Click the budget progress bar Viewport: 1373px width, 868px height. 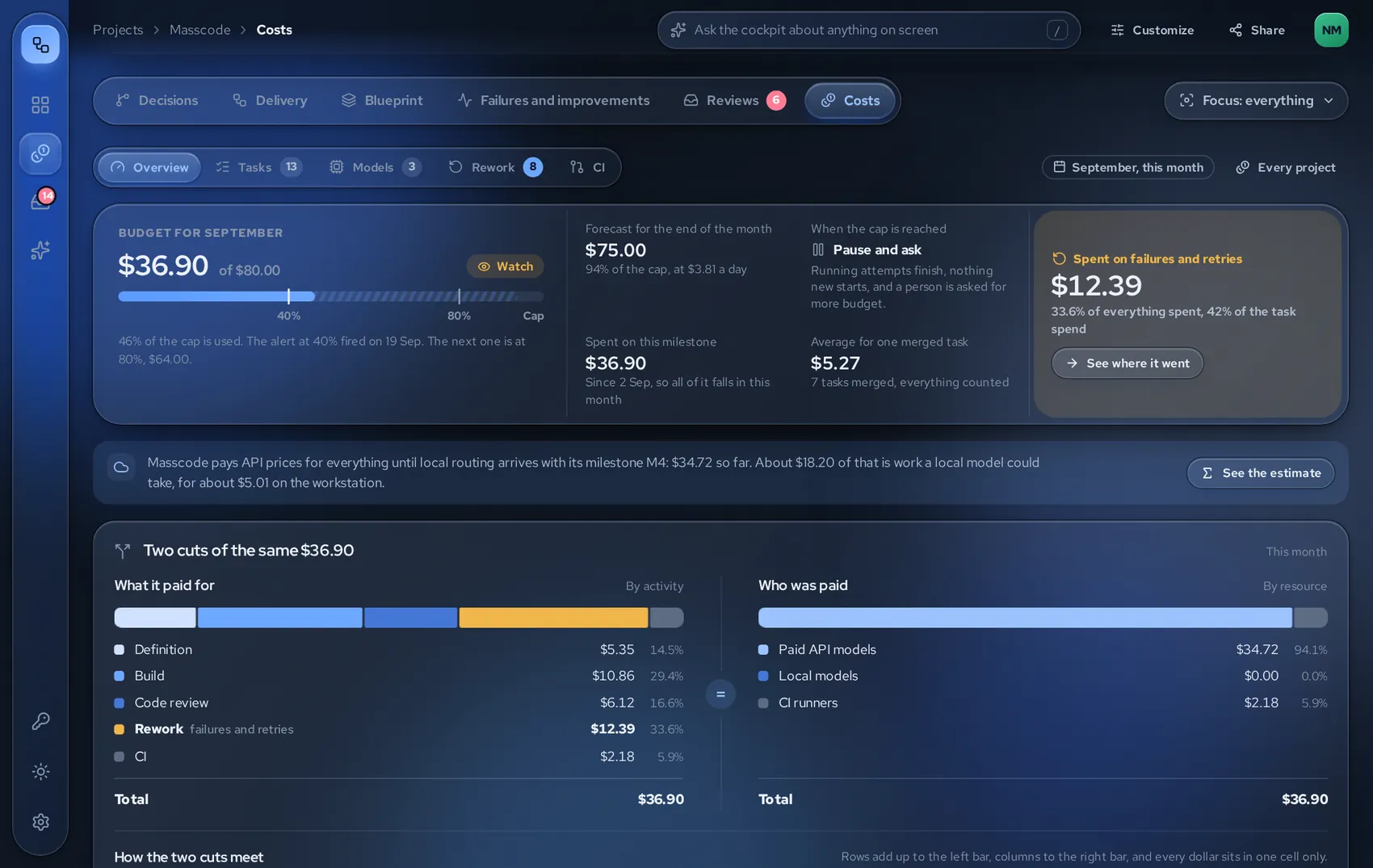tap(331, 296)
